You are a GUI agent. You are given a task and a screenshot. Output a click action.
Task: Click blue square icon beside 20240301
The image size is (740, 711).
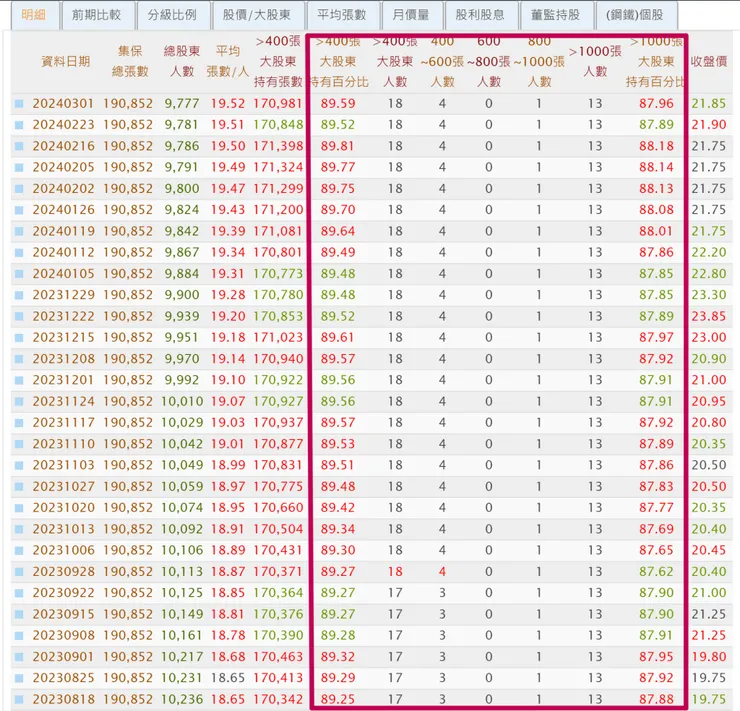(19, 104)
